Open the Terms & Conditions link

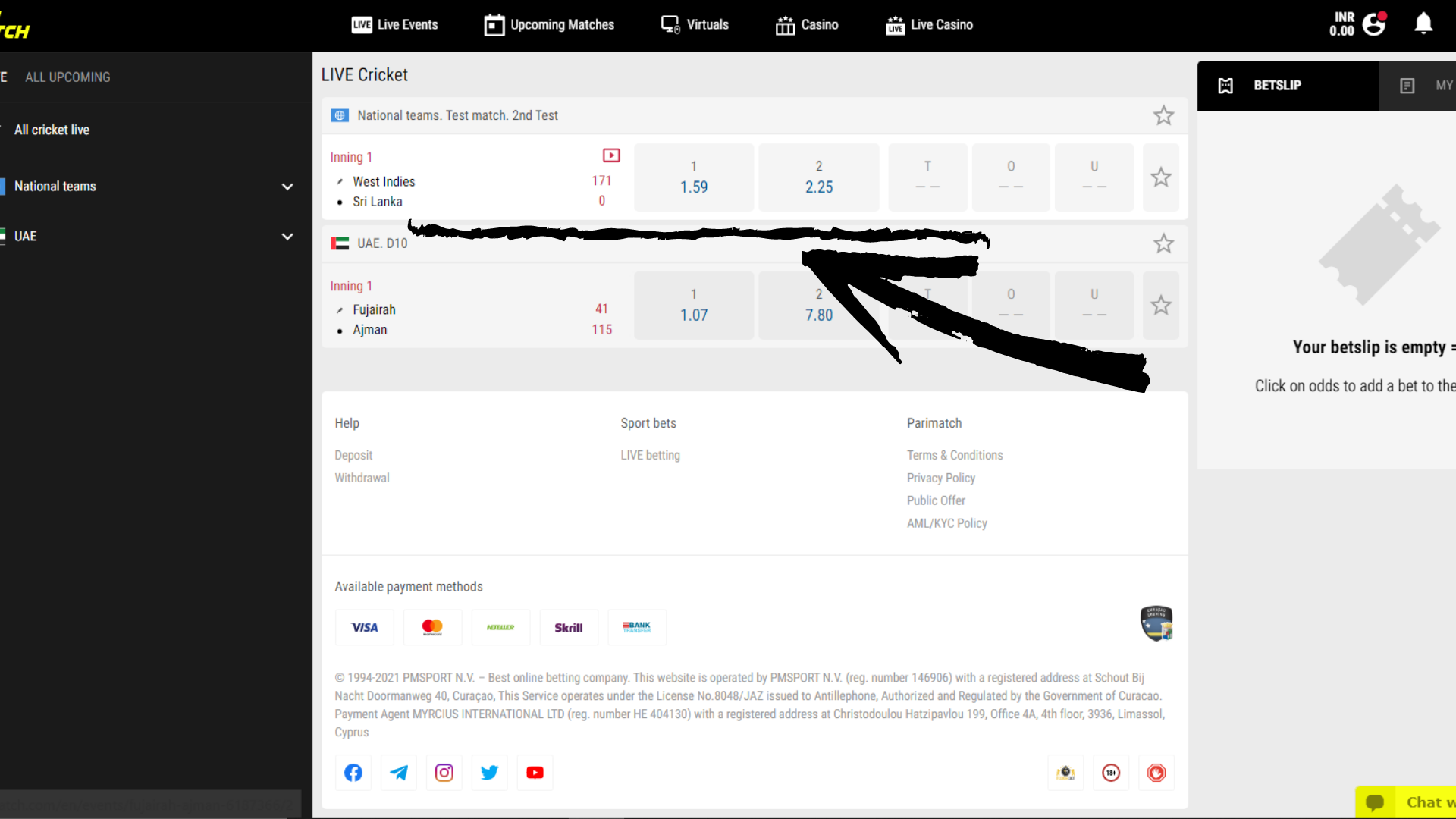pyautogui.click(x=955, y=455)
